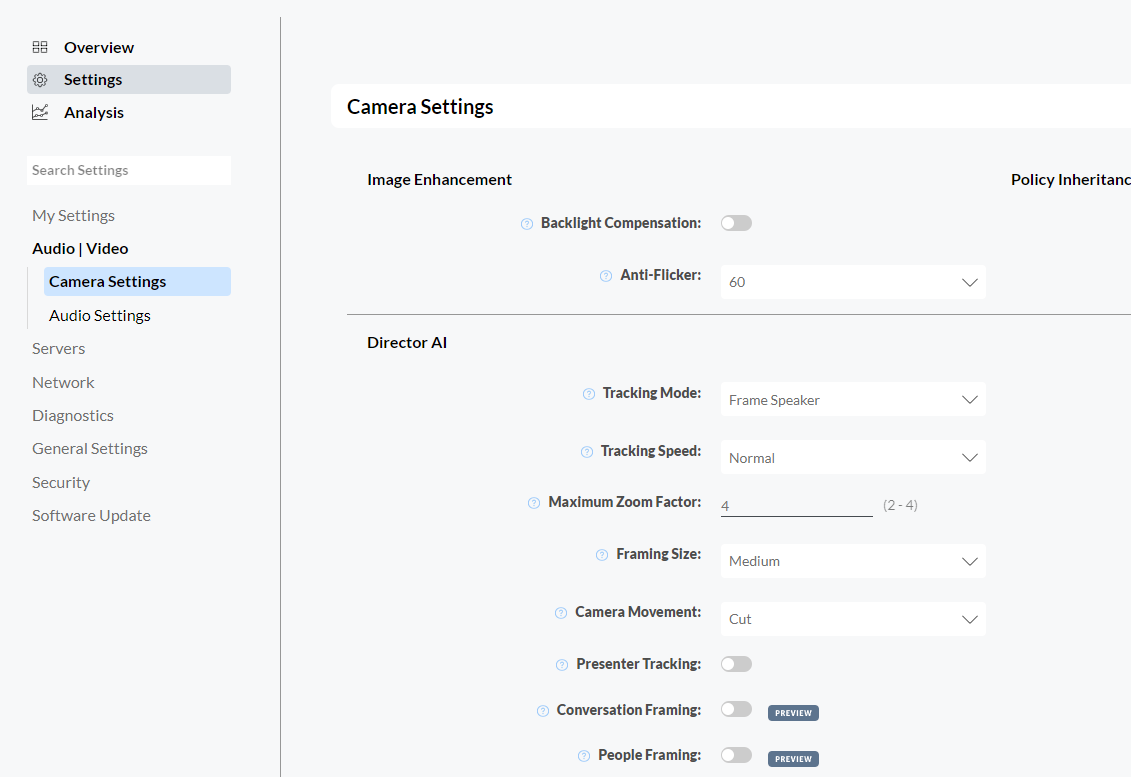Enable Backlight Compensation
1131x777 pixels.
[736, 222]
